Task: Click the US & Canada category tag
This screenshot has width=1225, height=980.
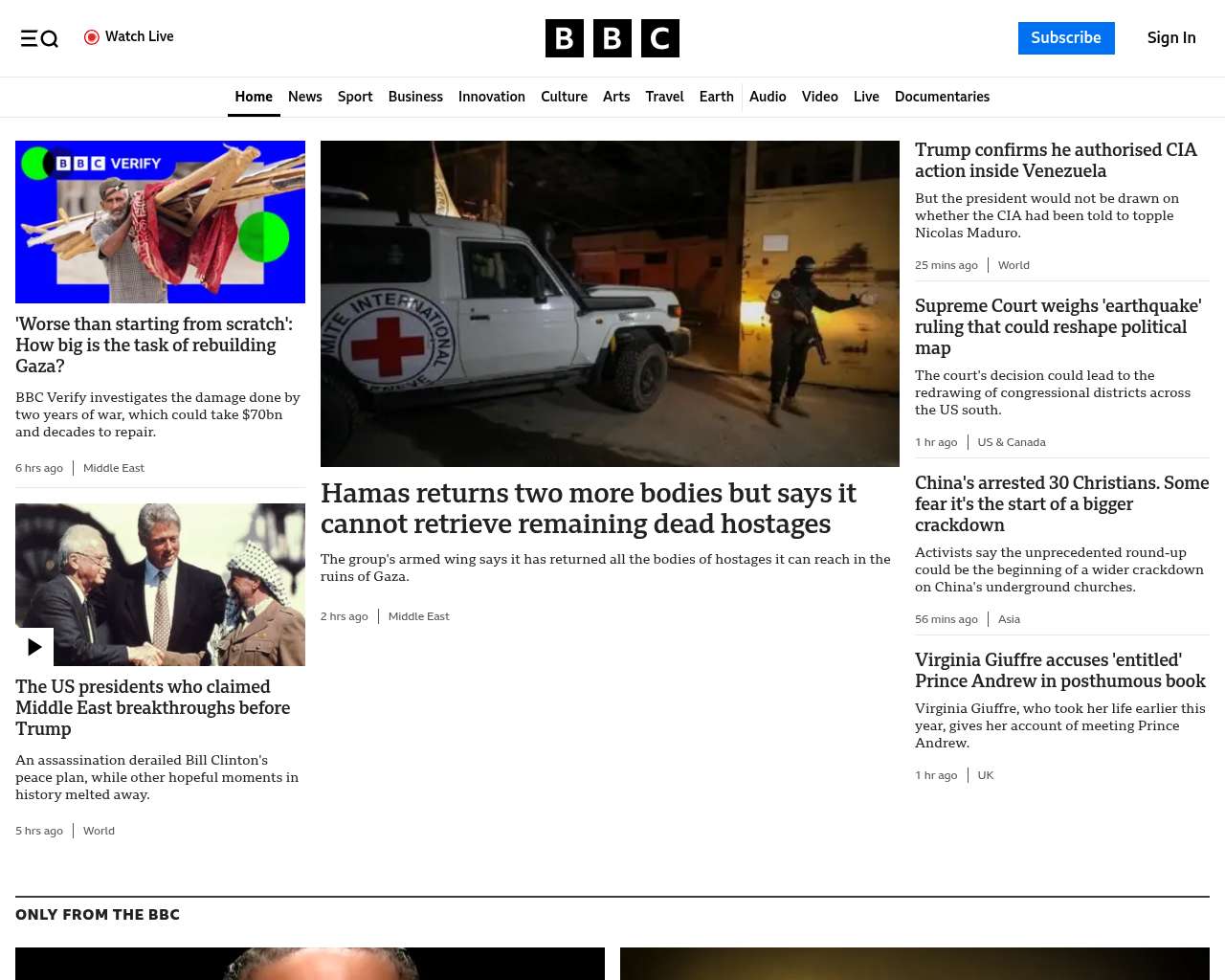Action: coord(1011,442)
